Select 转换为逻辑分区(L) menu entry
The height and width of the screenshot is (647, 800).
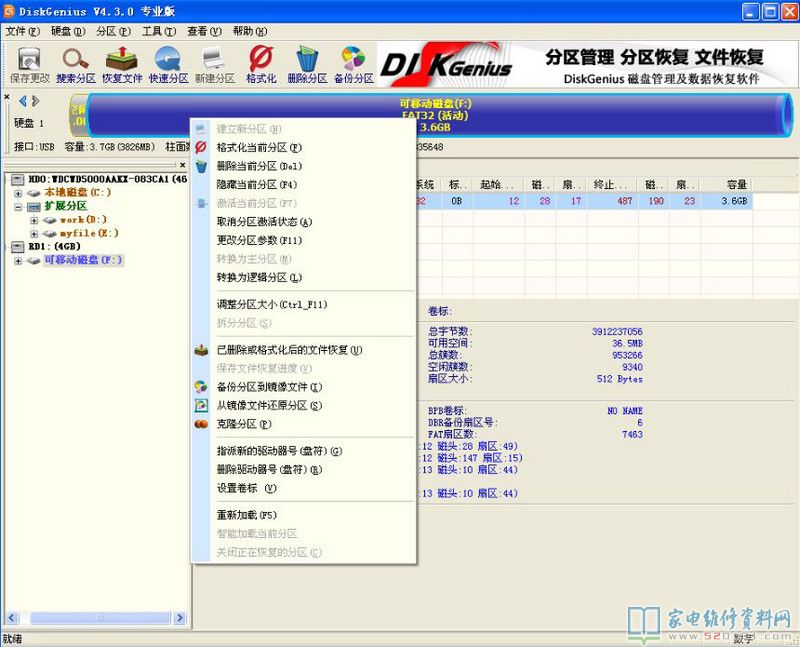[x=304, y=277]
